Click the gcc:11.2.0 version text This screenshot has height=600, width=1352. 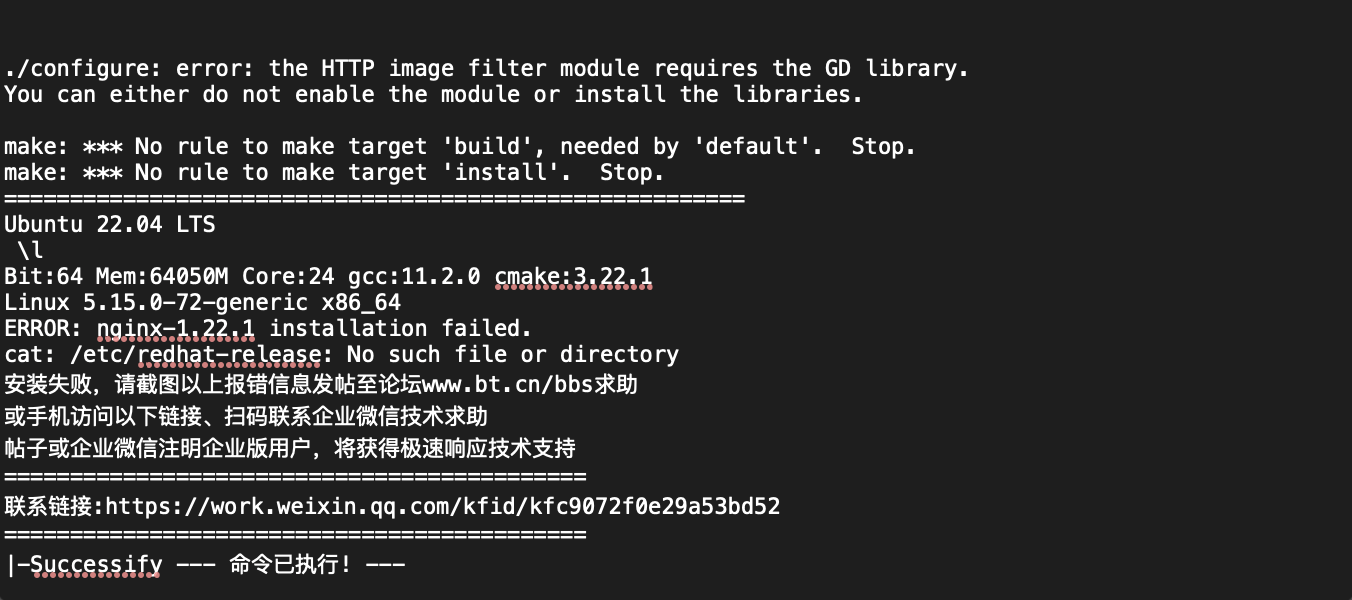coord(414,276)
